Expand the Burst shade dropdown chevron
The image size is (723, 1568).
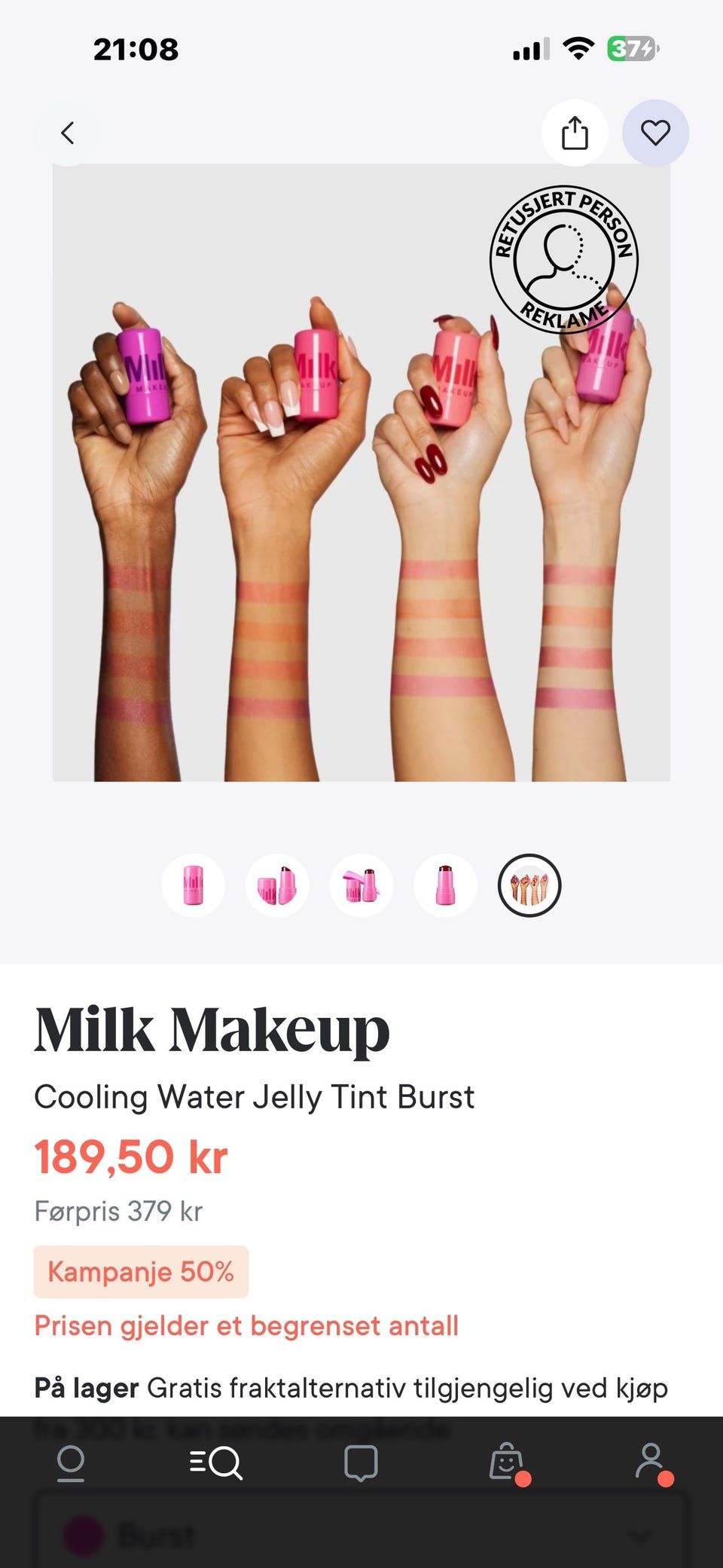click(642, 1535)
